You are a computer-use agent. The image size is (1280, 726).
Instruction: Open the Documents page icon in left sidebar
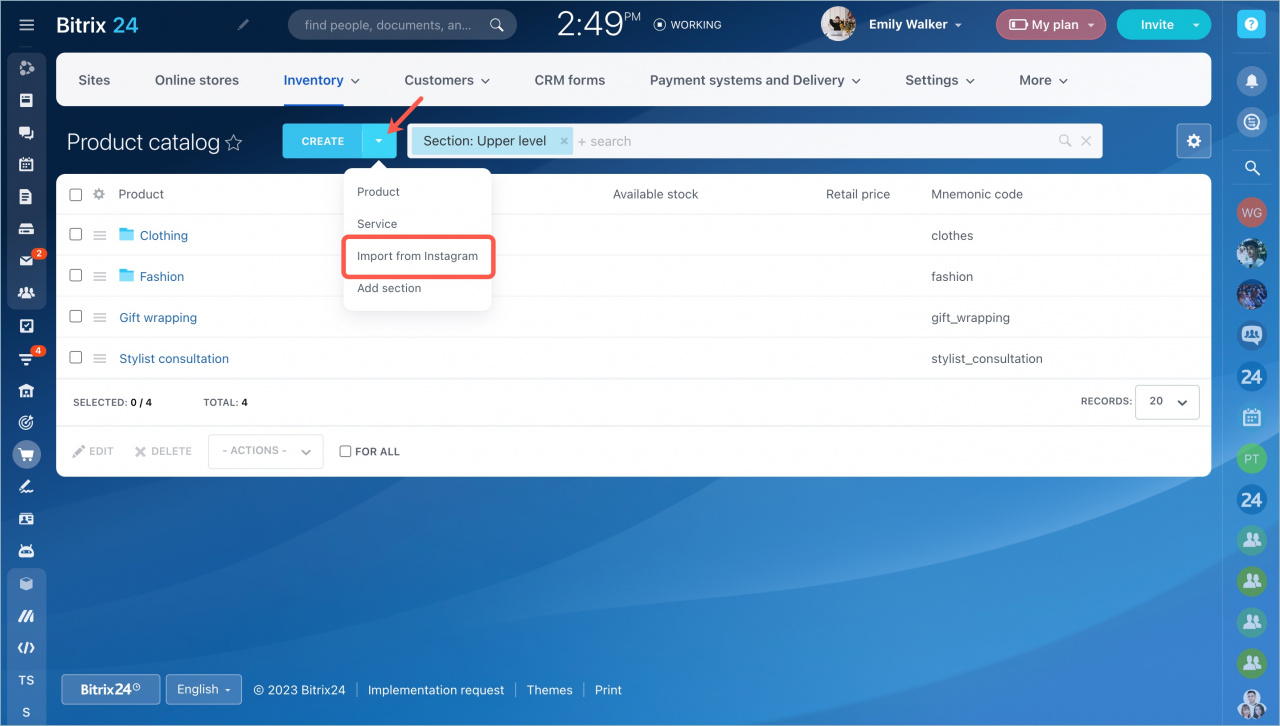click(x=27, y=197)
